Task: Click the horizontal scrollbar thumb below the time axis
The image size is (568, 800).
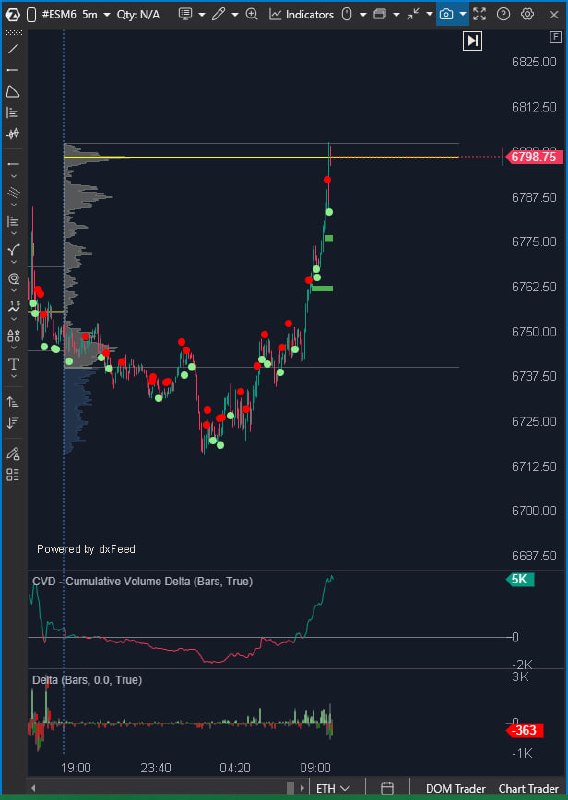Action: [x=290, y=788]
